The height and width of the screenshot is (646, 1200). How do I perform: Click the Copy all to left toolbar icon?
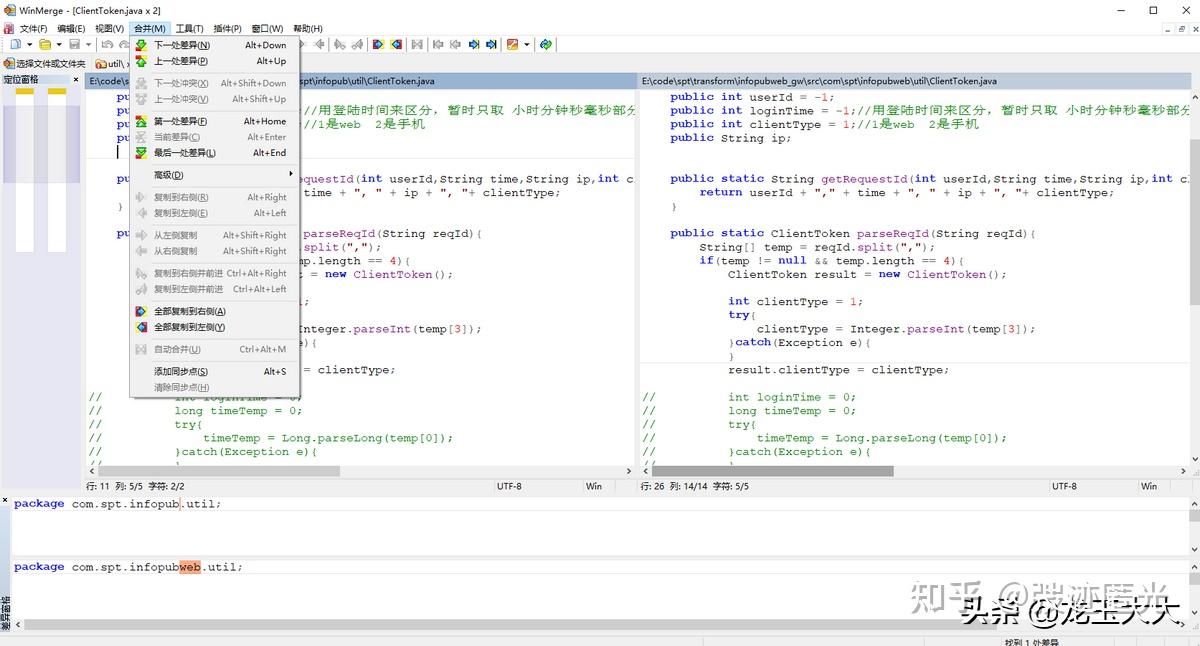396,45
